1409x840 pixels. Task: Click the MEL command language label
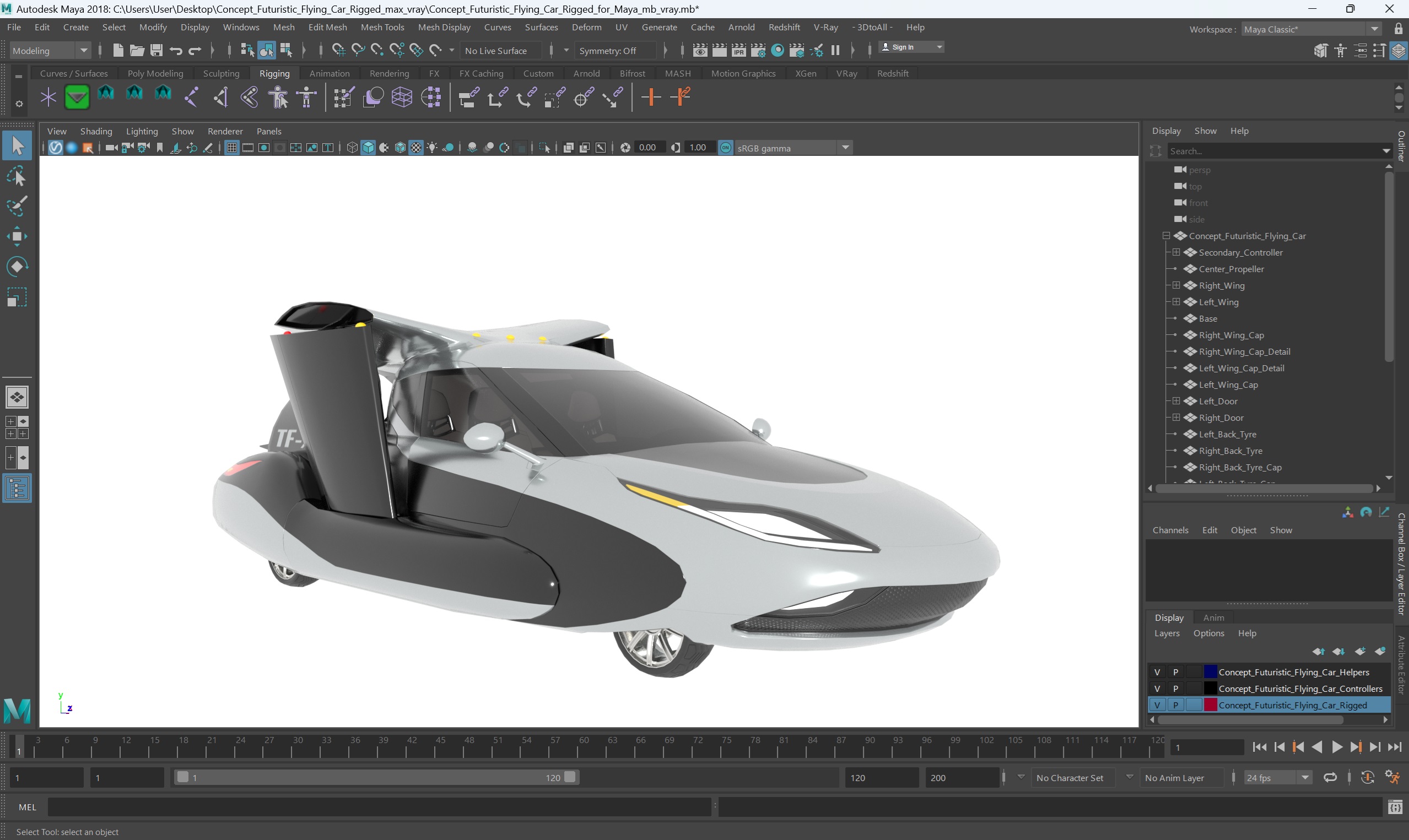coord(27,807)
